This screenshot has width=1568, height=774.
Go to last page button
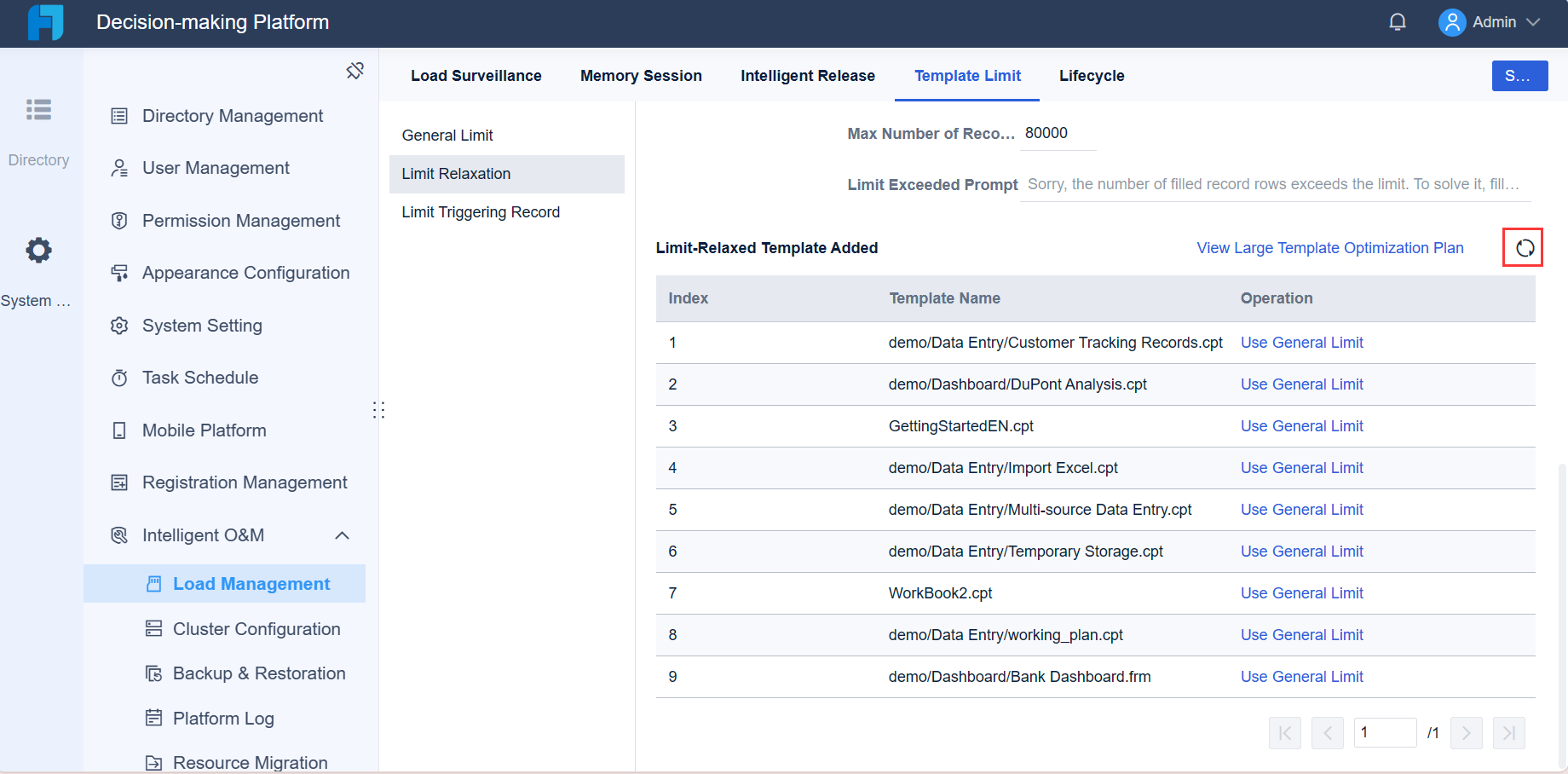(1509, 733)
